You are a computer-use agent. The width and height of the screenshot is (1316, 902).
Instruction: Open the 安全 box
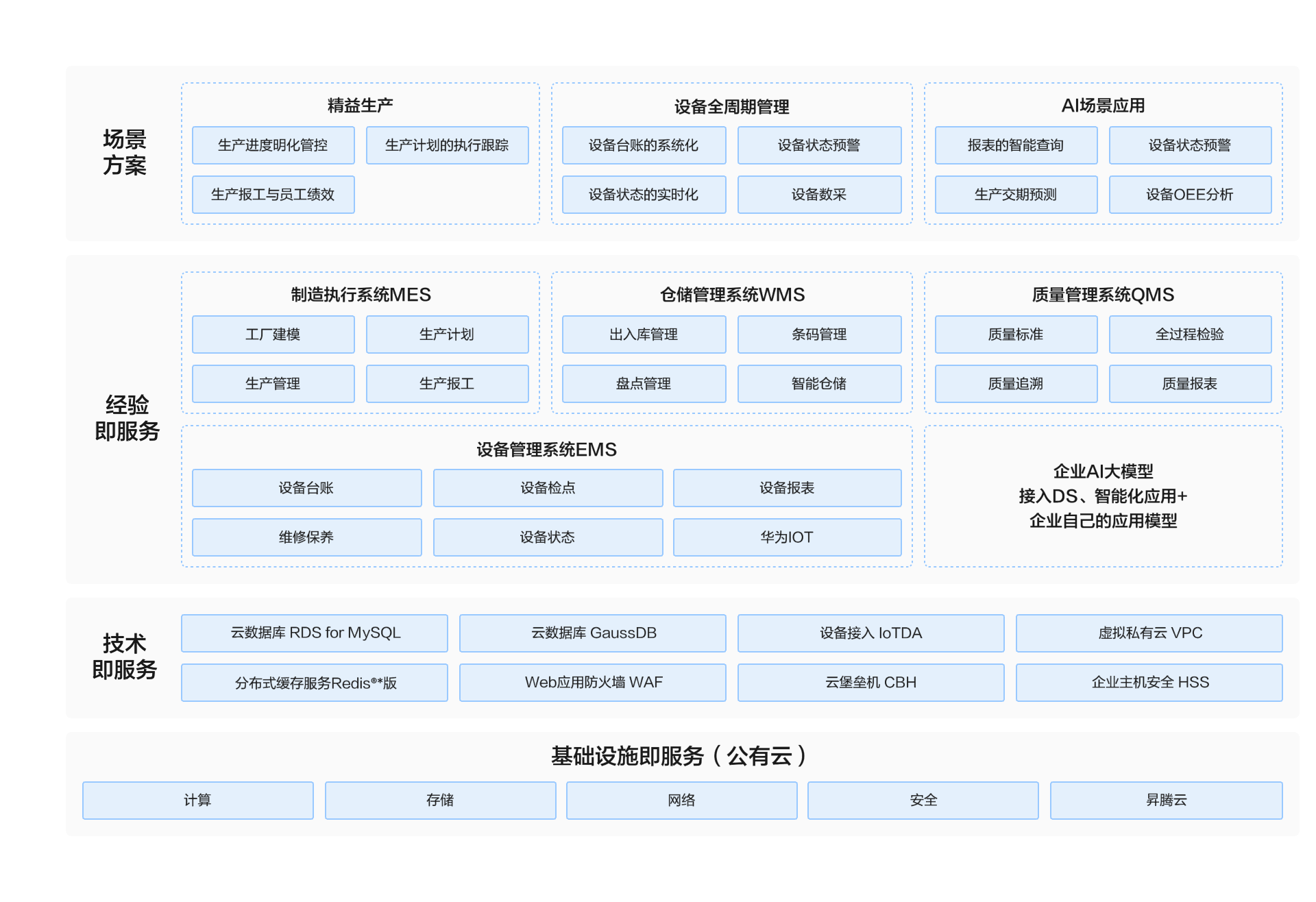point(923,801)
